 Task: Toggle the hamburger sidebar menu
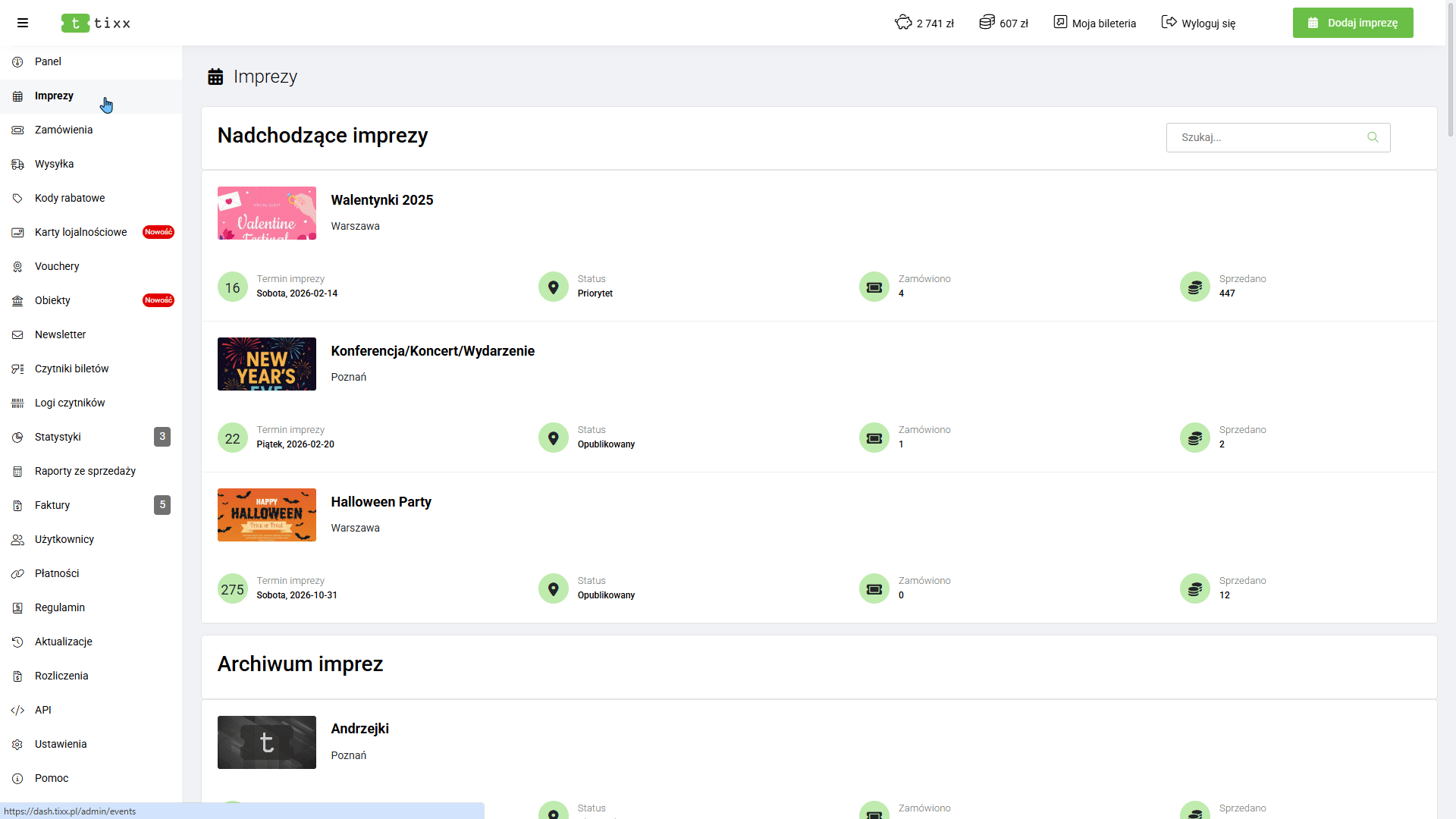coord(23,23)
